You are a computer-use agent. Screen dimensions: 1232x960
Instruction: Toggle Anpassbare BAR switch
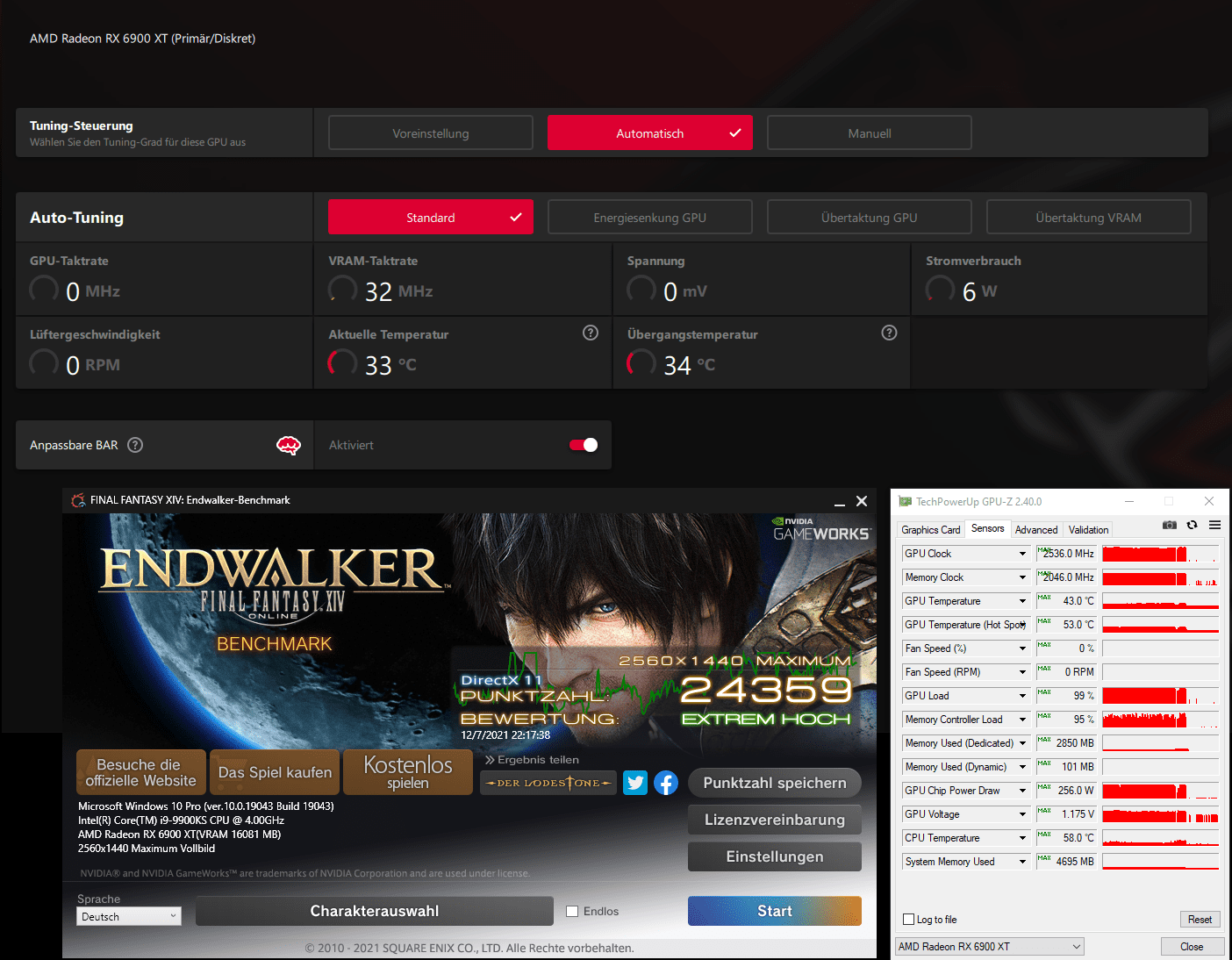click(584, 445)
